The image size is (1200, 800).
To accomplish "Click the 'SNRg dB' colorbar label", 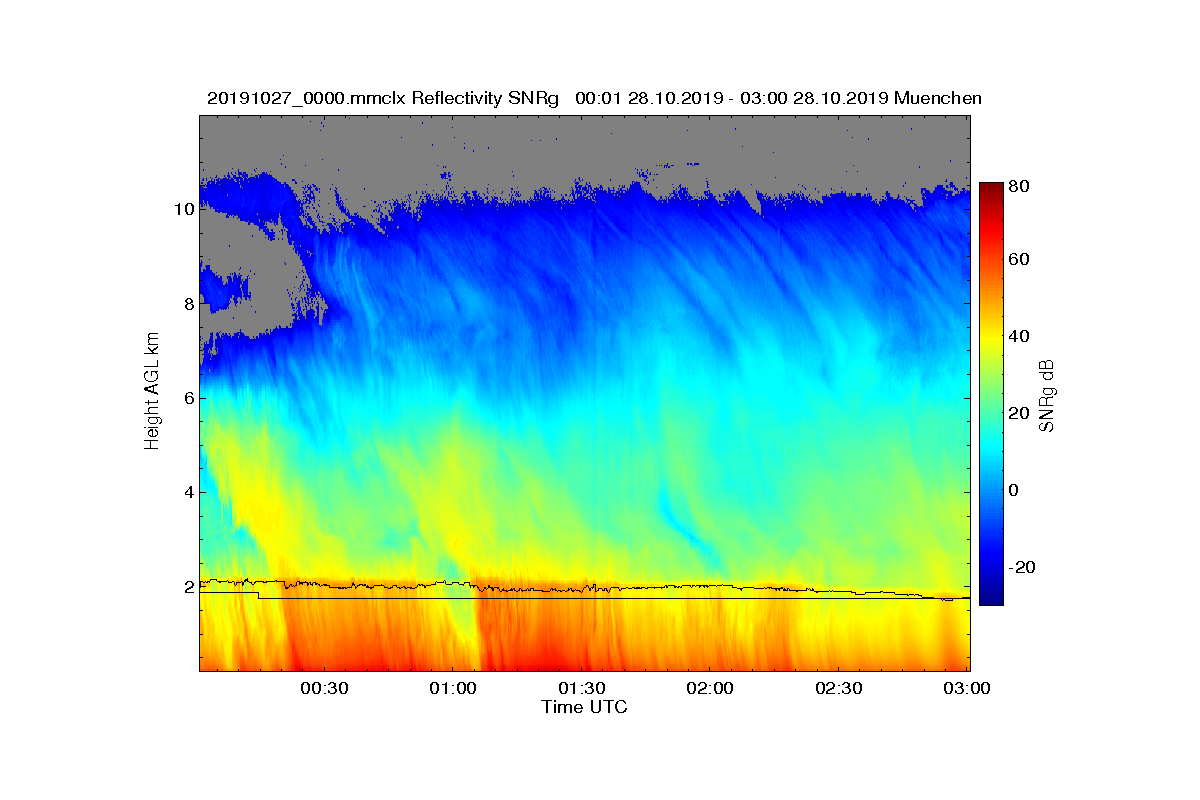I will (x=1047, y=395).
